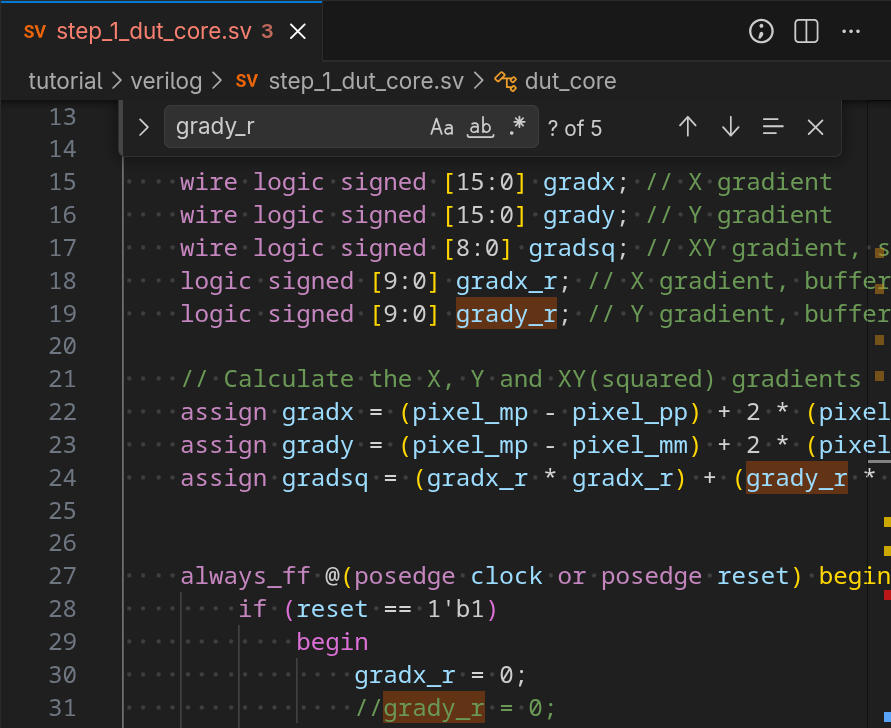891x728 pixels.
Task: Expand the replace field with the chevron
Action: [143, 127]
